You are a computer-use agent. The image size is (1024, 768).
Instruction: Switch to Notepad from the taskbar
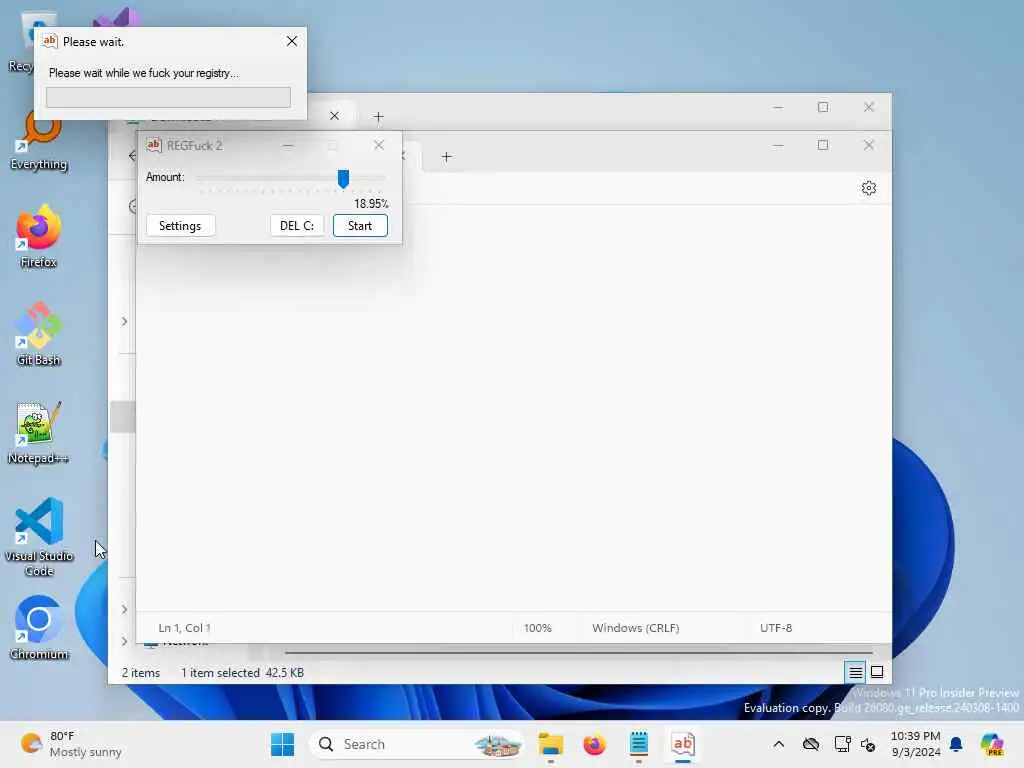[x=639, y=744]
